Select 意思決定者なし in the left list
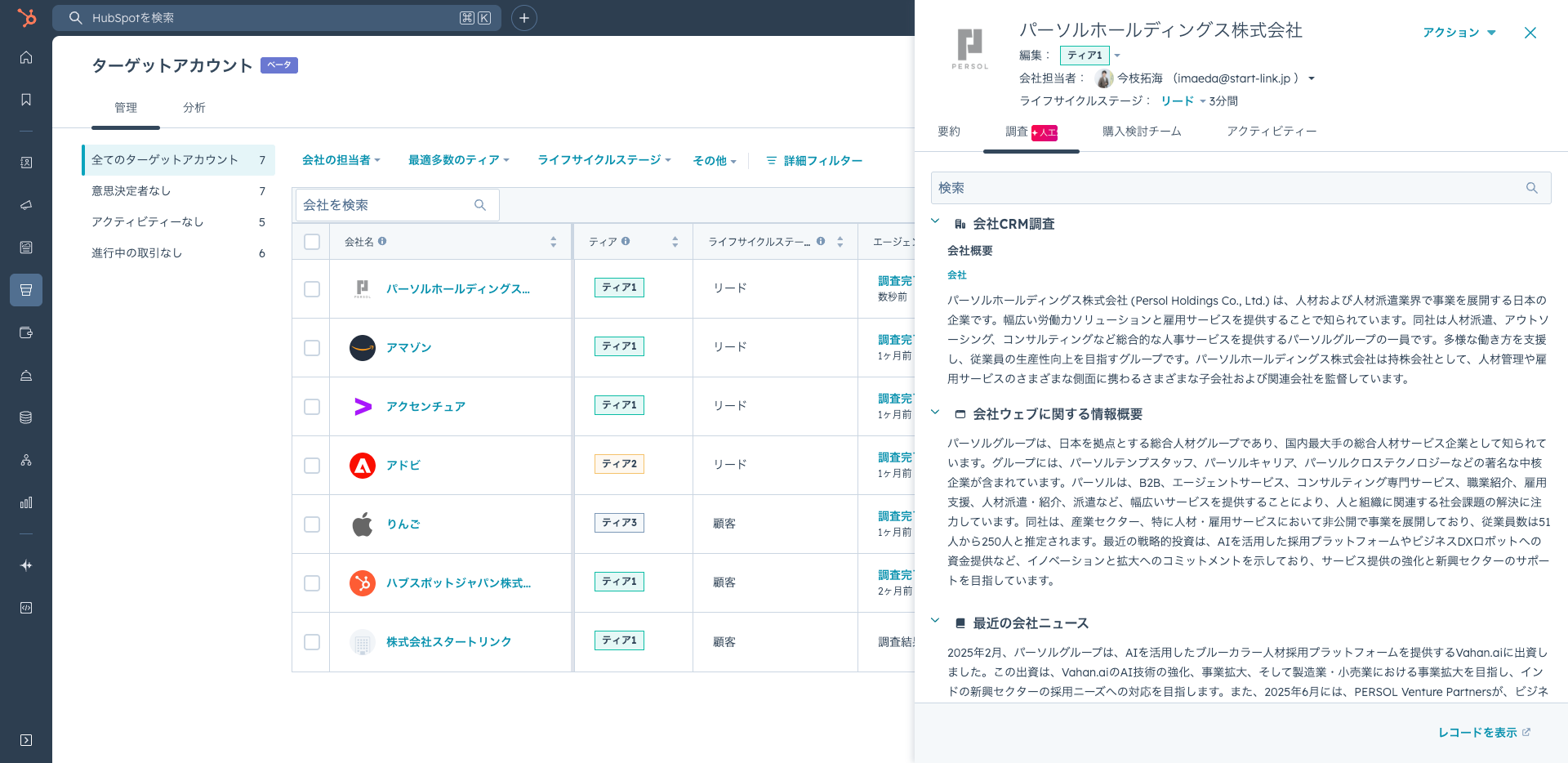This screenshot has width=1568, height=763. 131,191
